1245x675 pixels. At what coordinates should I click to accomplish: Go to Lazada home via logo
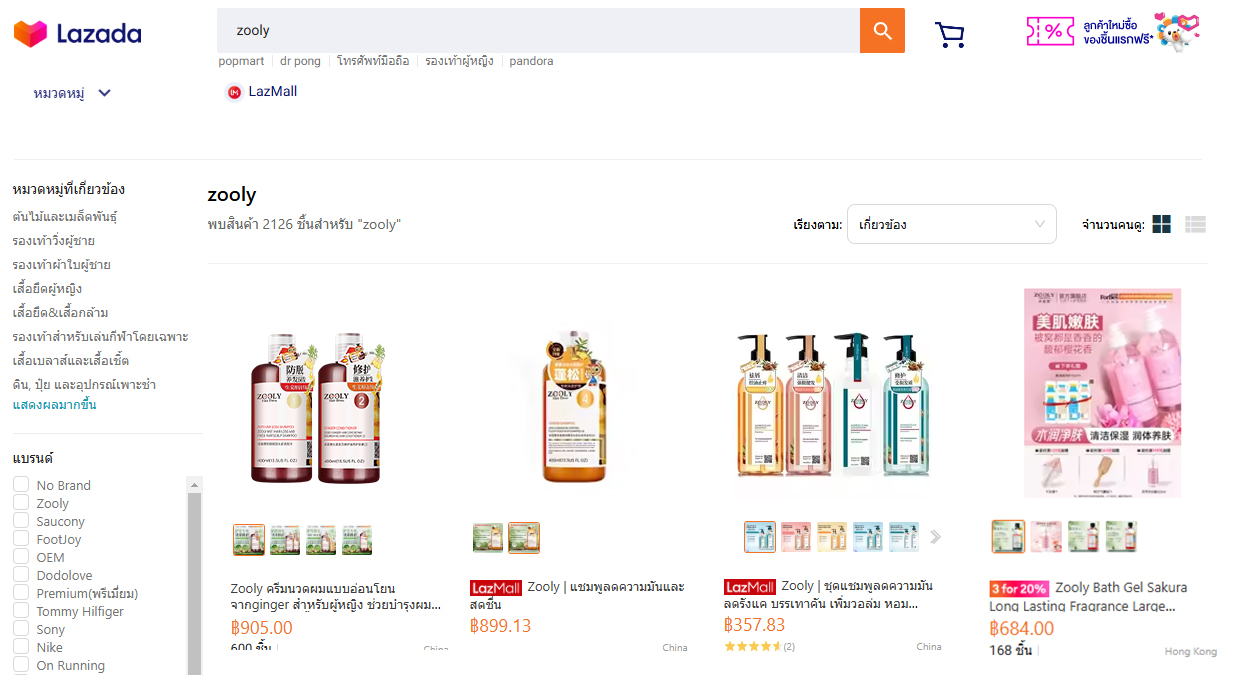[78, 34]
